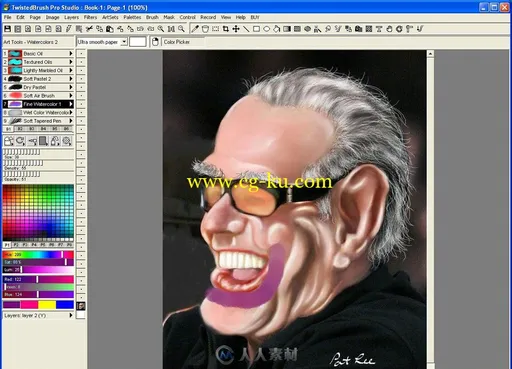
Task: Open the Filters menu
Action: point(90,17)
